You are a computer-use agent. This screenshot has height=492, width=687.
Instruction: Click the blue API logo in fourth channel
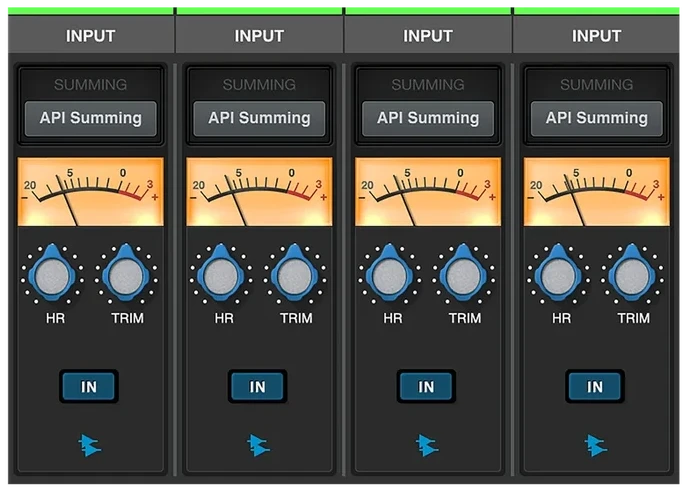[x=596, y=445]
